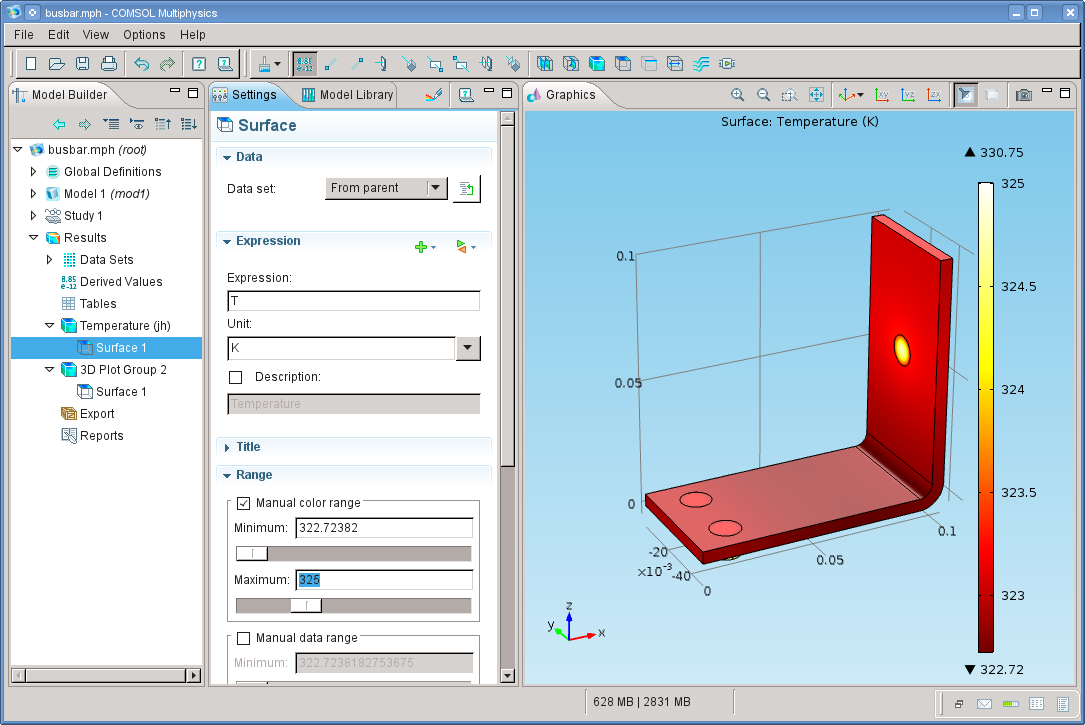Screen dimensions: 1085x725
Task: Tick the Description checkbox
Action: pyautogui.click(x=236, y=377)
